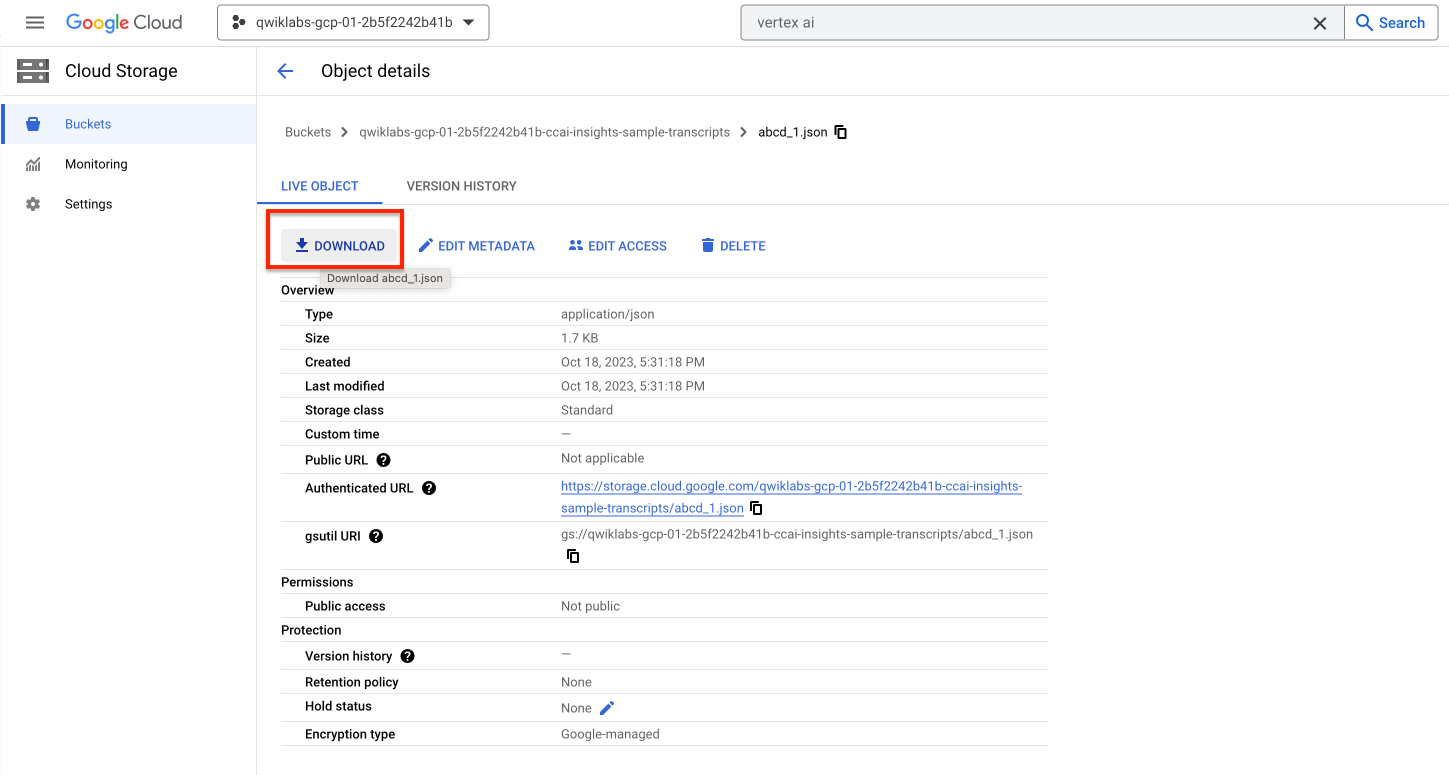
Task: Click the Retention policy label
Action: point(352,682)
